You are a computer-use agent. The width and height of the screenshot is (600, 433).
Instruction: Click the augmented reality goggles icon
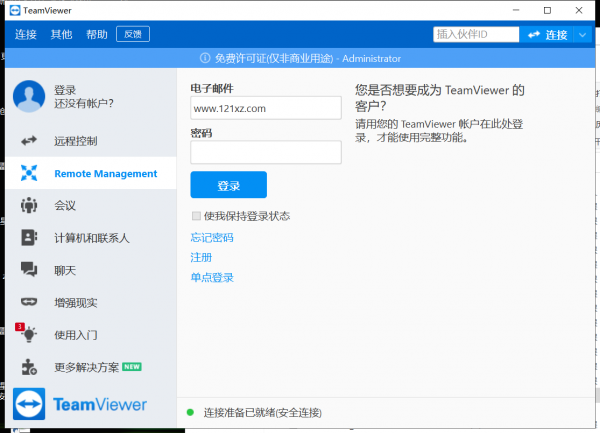point(29,302)
